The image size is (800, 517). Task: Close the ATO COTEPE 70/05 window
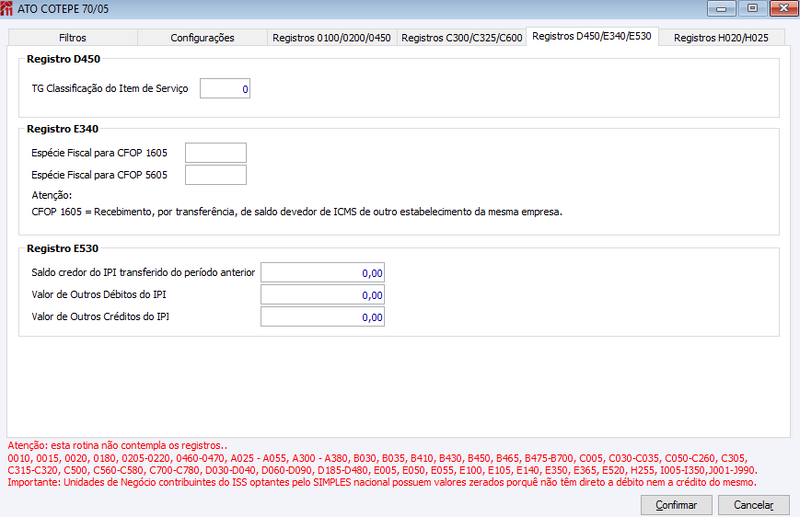click(x=784, y=9)
